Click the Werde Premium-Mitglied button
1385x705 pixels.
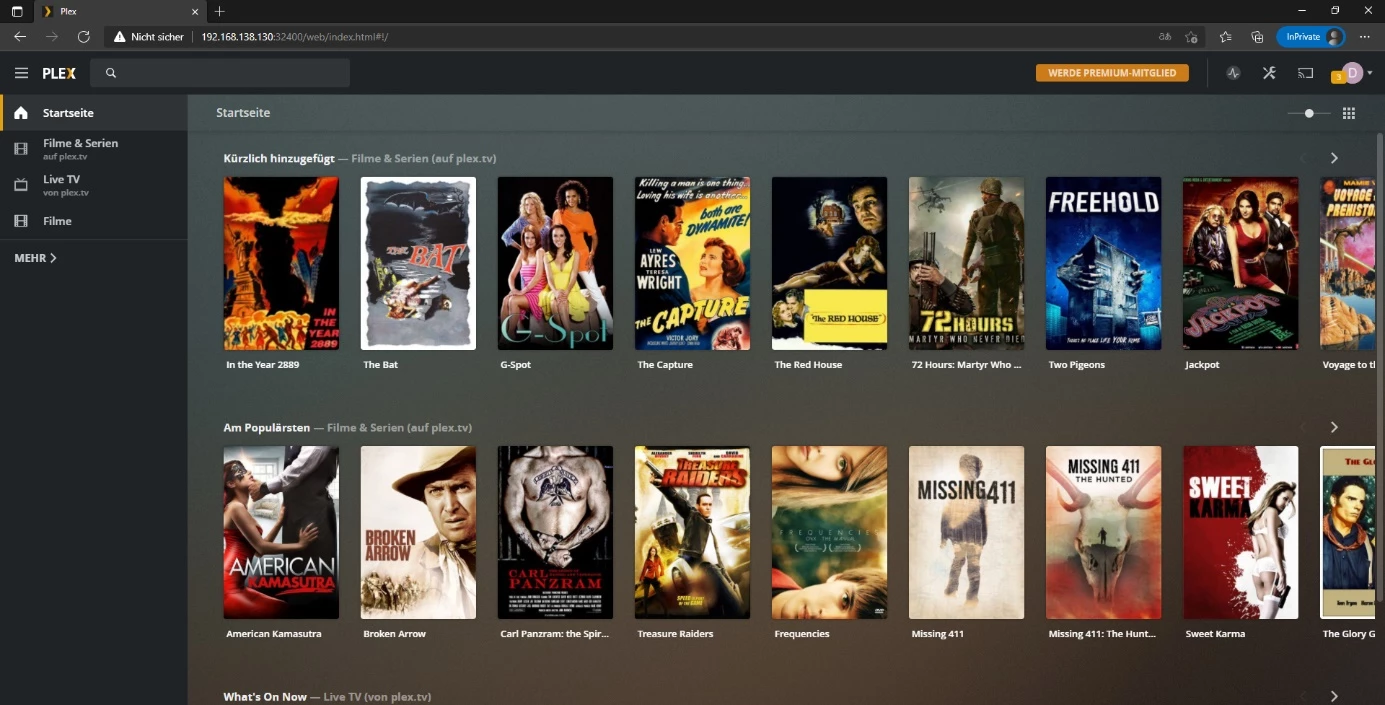1112,72
